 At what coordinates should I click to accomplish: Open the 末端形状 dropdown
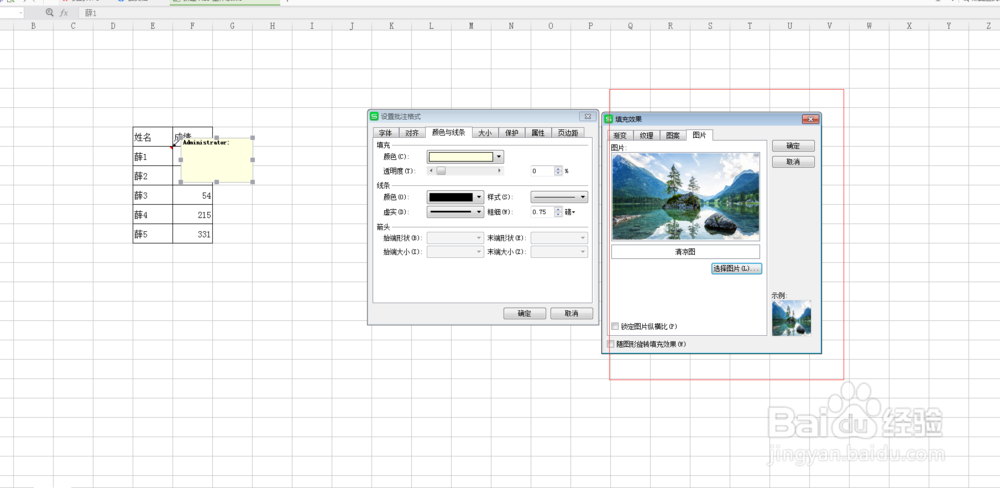(559, 237)
